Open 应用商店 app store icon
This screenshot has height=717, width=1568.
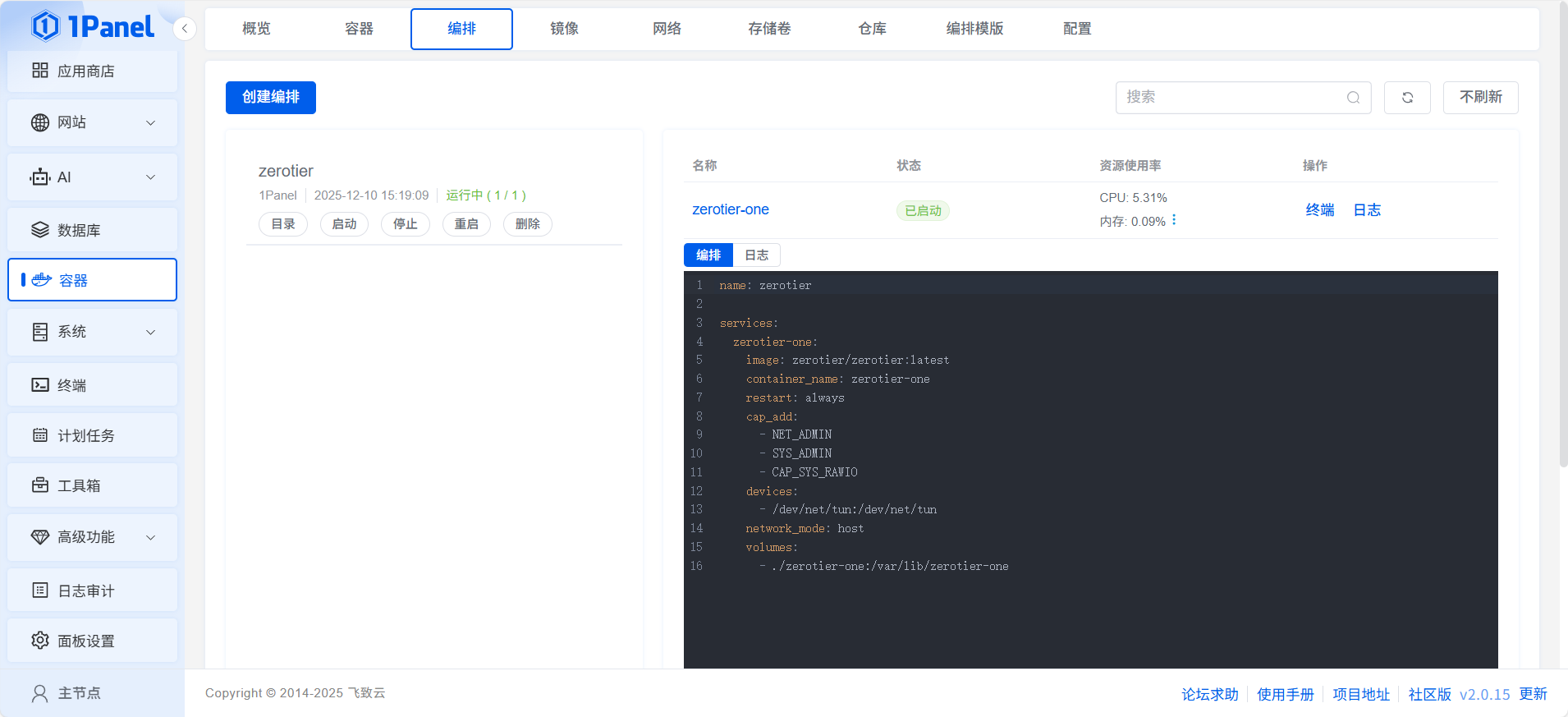tap(40, 71)
